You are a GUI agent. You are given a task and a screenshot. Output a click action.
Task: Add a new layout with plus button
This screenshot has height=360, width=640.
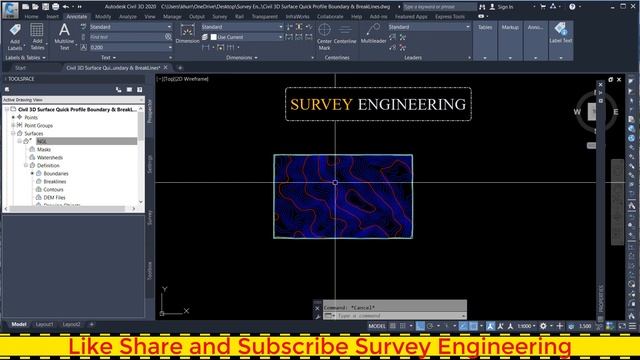coord(91,324)
